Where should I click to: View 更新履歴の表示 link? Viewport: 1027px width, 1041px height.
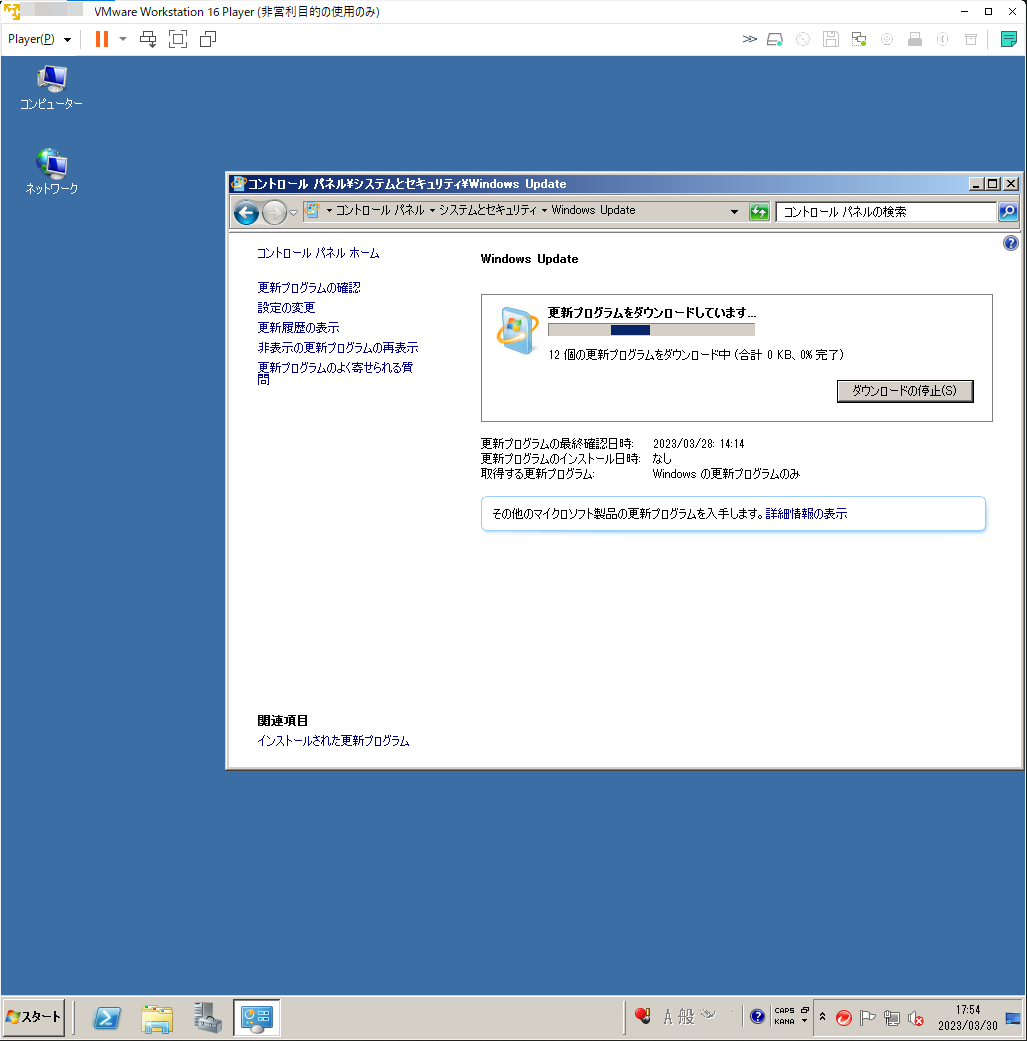[298, 327]
